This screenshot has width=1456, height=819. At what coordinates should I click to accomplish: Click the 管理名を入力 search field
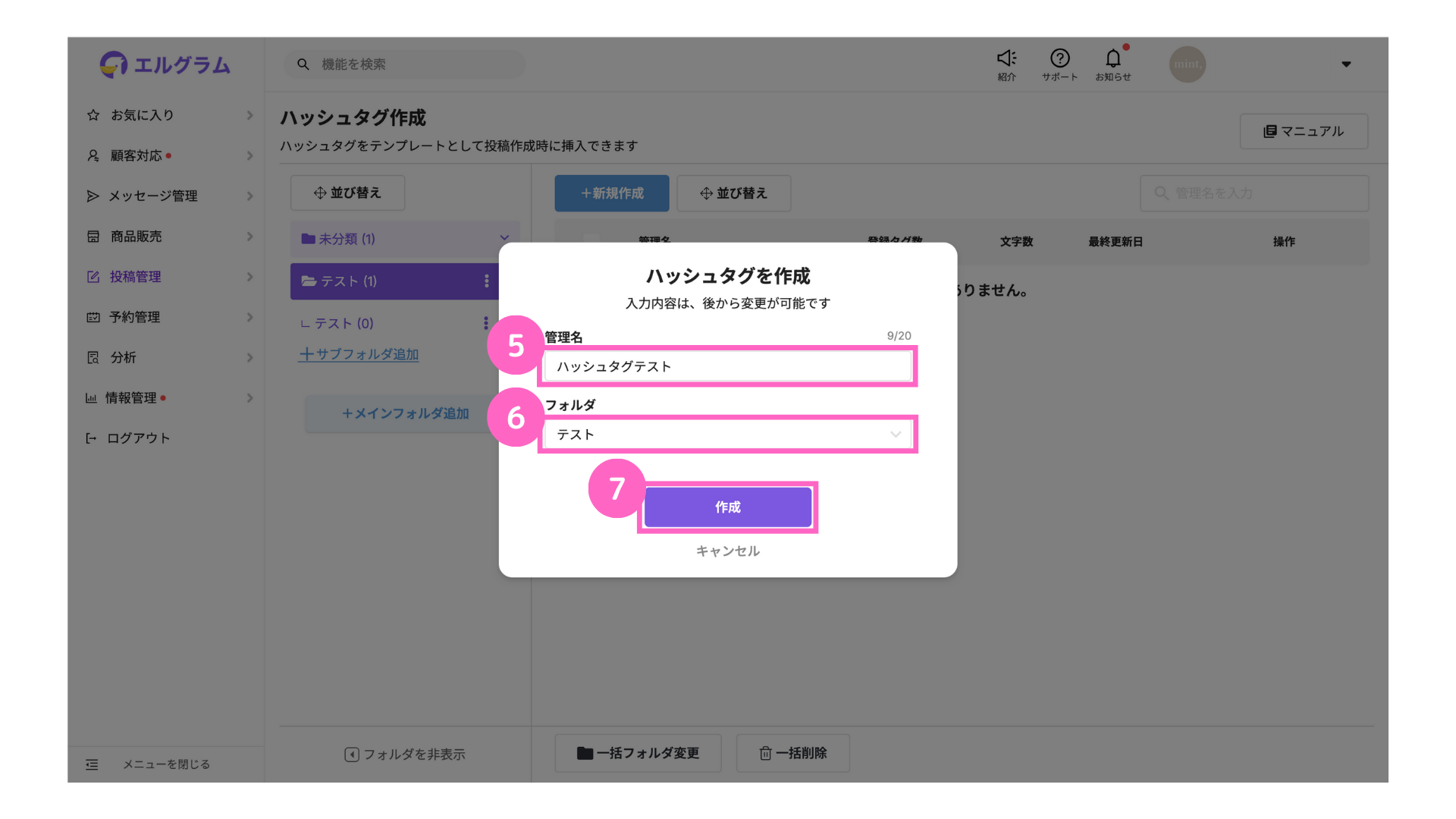[1254, 193]
